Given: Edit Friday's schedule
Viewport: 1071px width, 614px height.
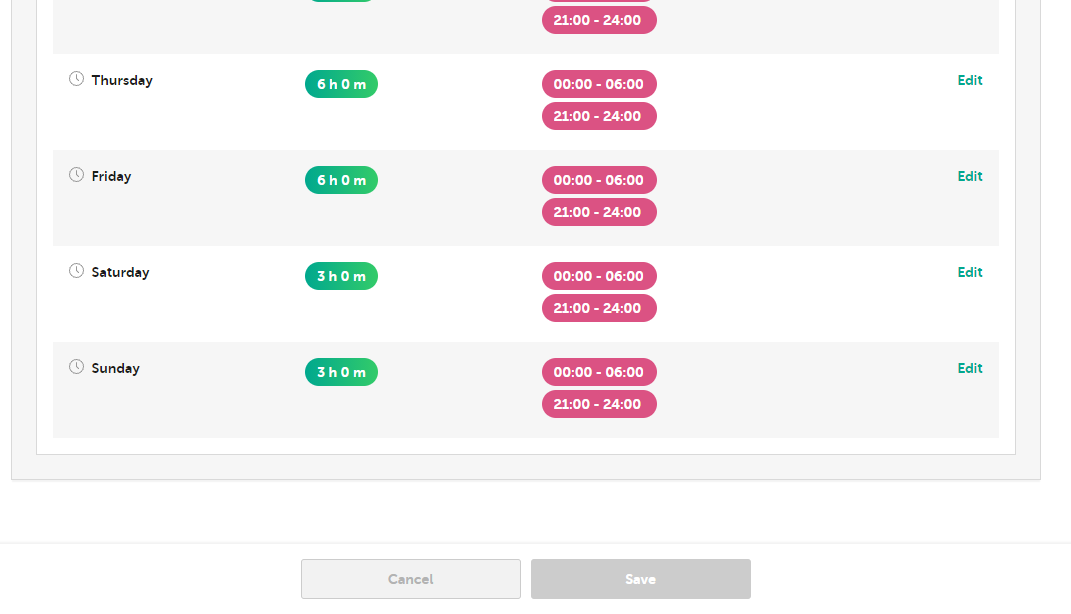Looking at the screenshot, I should (969, 176).
